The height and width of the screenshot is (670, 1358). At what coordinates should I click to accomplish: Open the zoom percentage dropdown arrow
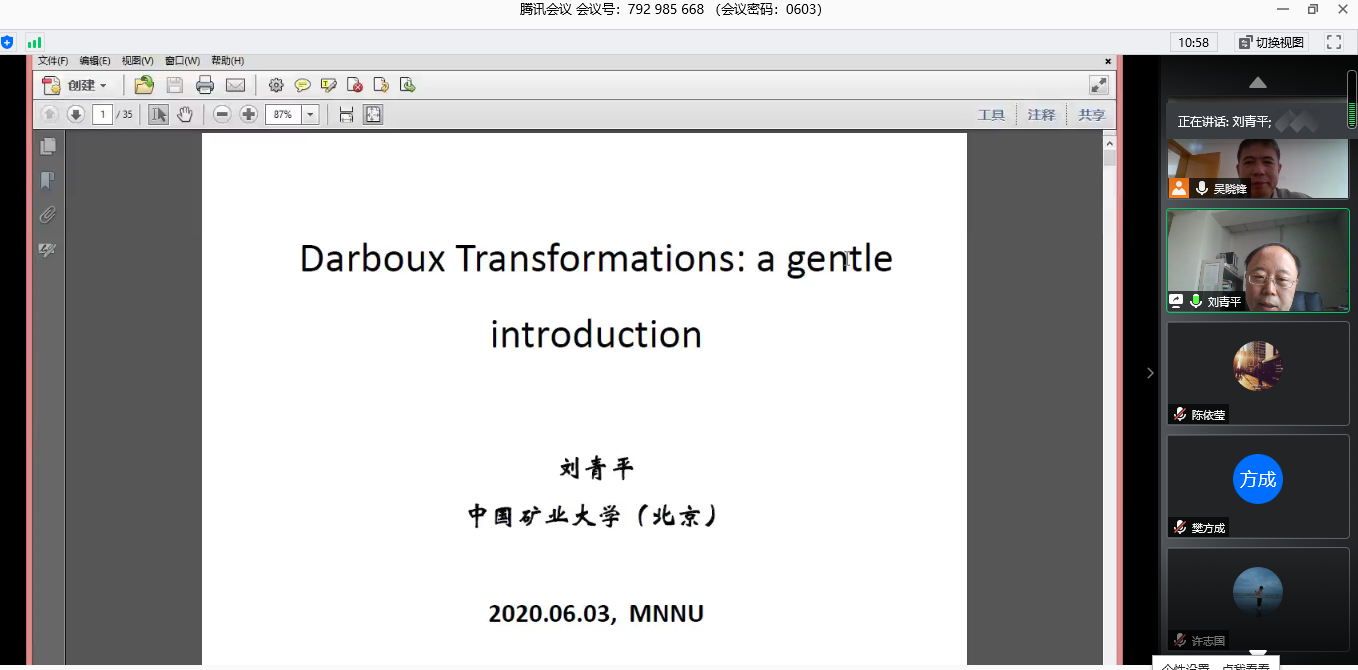(x=310, y=115)
